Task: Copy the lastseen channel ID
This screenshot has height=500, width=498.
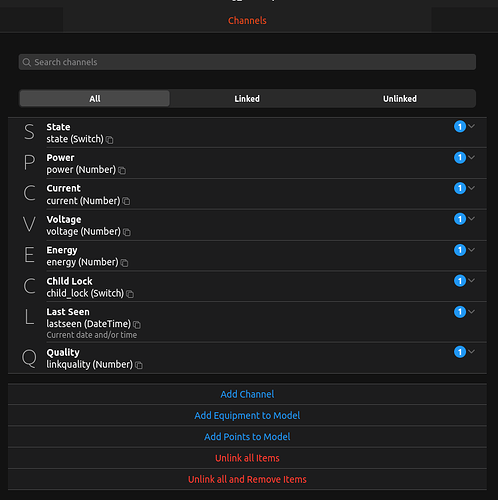Action: [x=137, y=325]
